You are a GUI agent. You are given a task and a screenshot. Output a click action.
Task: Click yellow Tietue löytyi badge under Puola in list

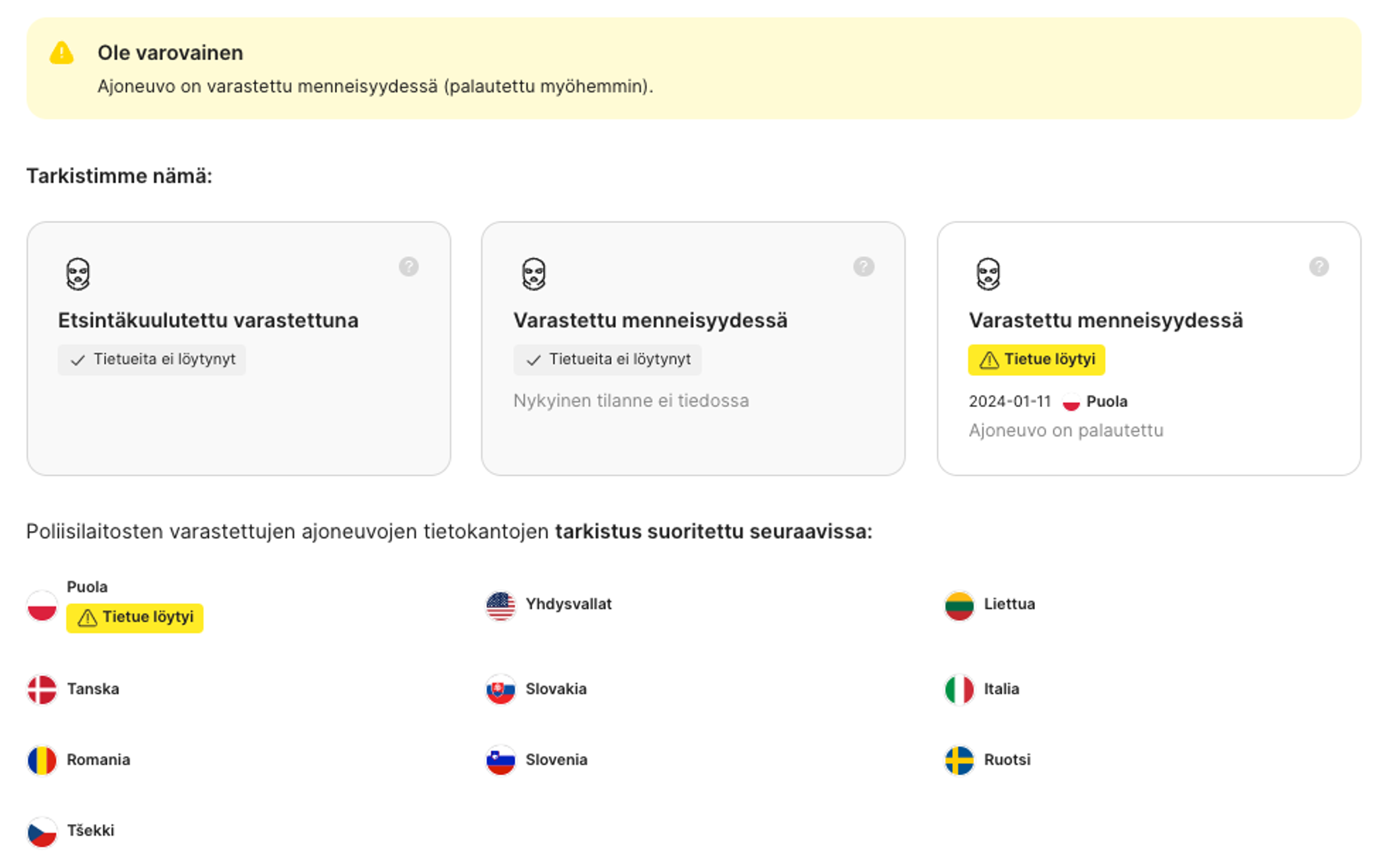point(135,617)
